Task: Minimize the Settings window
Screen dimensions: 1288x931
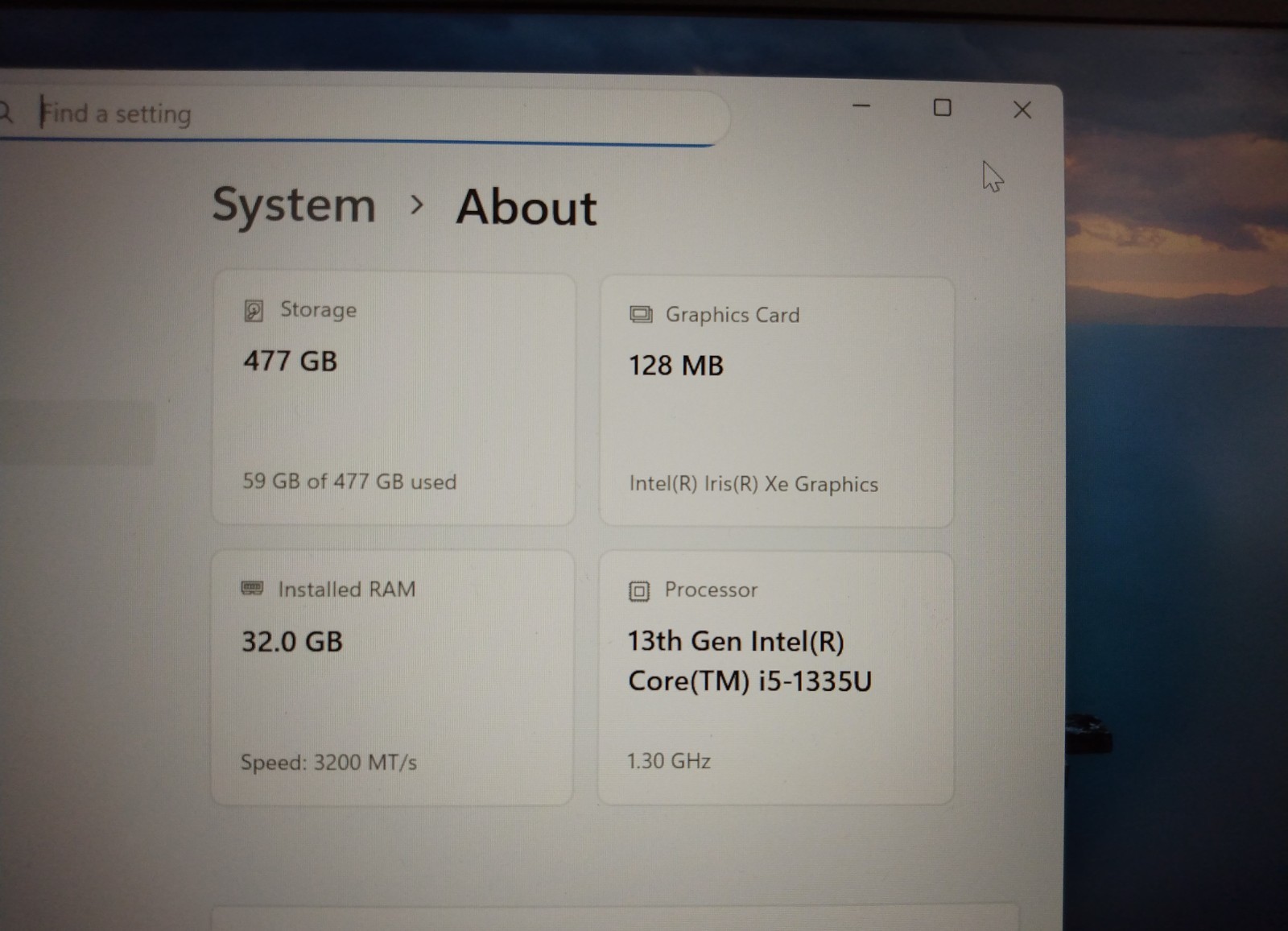Action: click(x=861, y=106)
